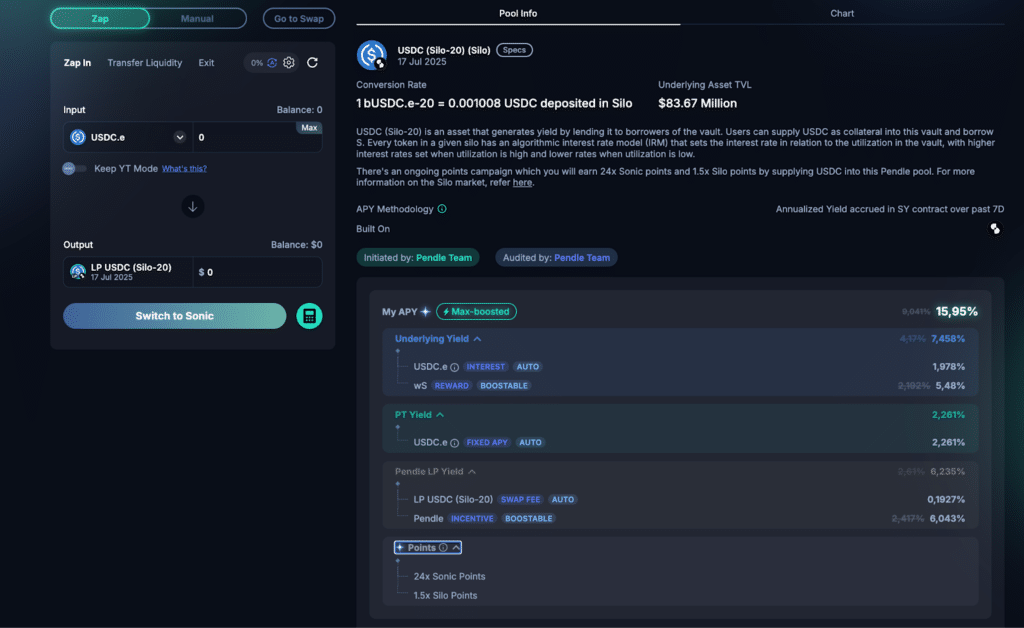
Task: Open the "What's this?" link
Action: 184,168
